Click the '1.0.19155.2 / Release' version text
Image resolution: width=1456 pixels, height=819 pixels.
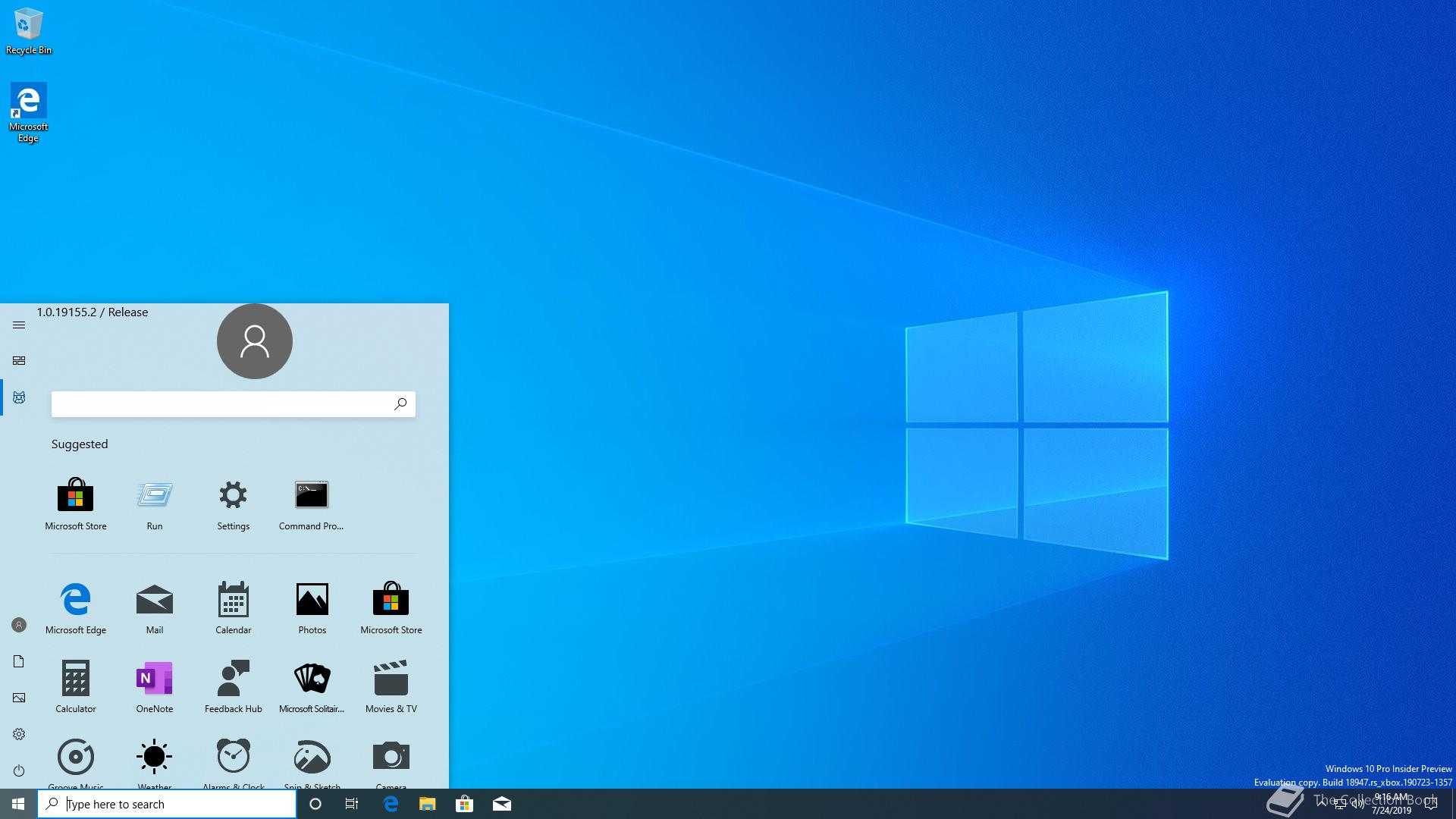pos(93,312)
